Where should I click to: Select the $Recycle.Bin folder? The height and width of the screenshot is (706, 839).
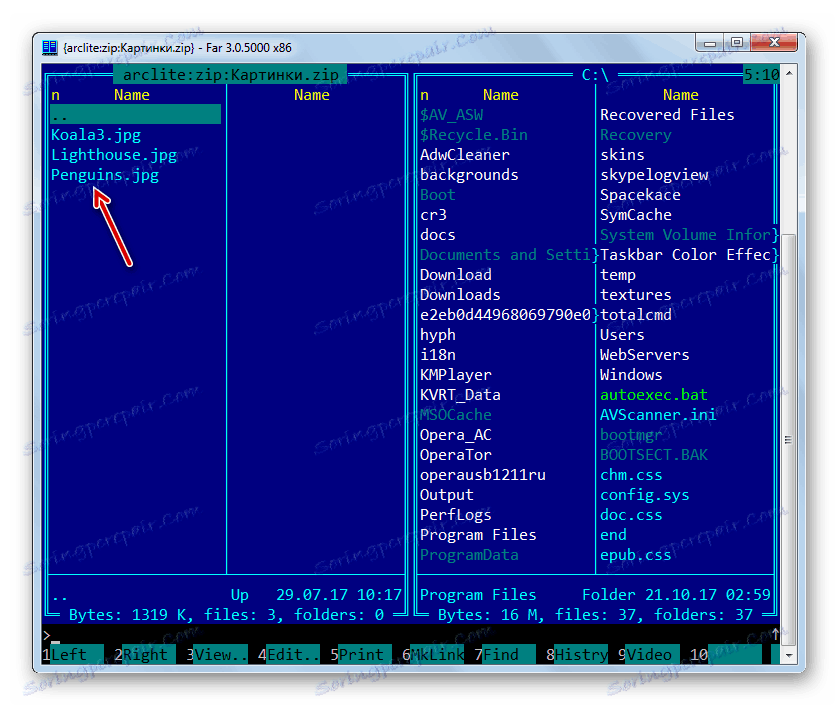474,135
